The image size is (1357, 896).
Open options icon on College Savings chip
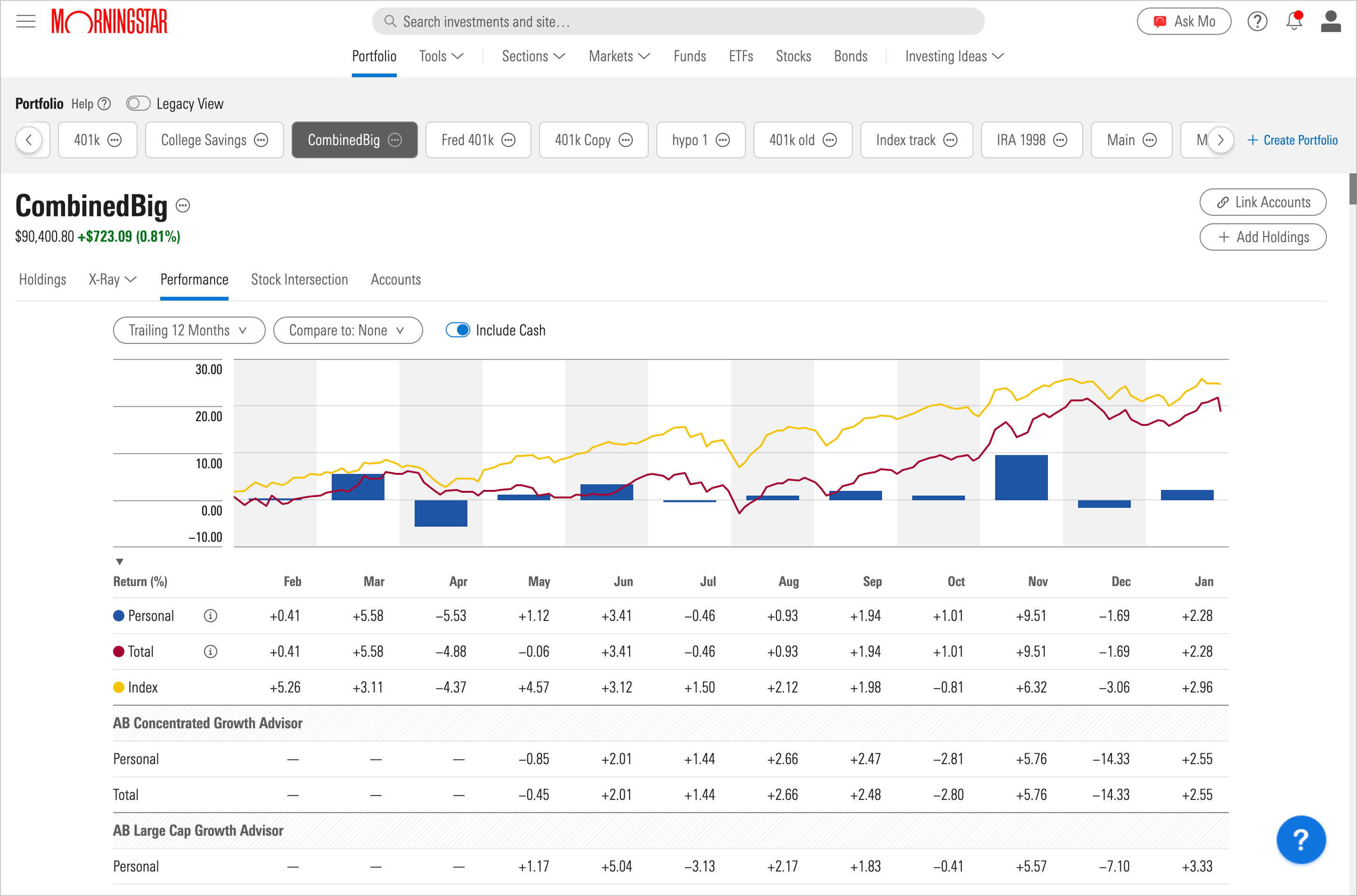261,140
